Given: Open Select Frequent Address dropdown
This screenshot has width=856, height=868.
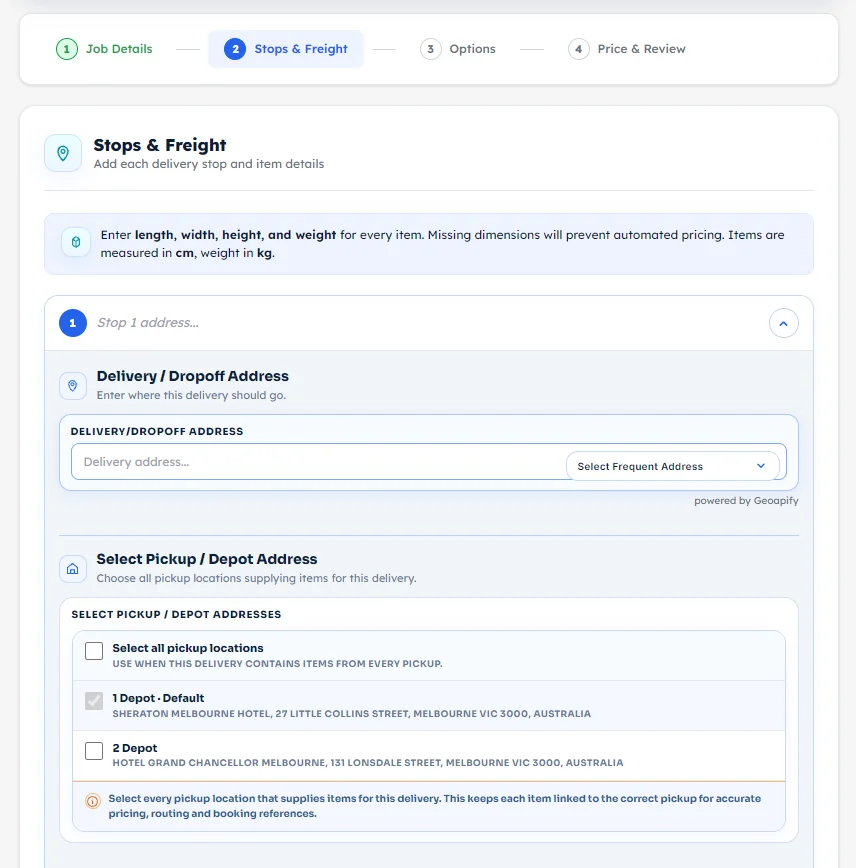Looking at the screenshot, I should pyautogui.click(x=672, y=466).
